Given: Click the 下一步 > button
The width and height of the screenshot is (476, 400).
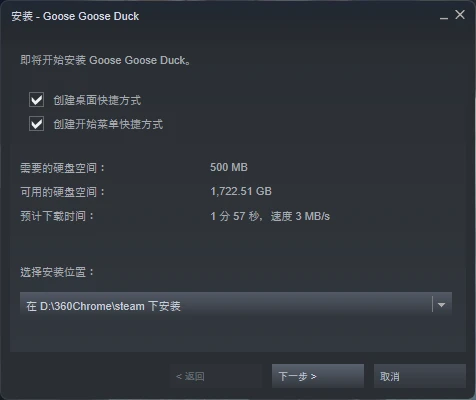Looking at the screenshot, I should pyautogui.click(x=318, y=376).
